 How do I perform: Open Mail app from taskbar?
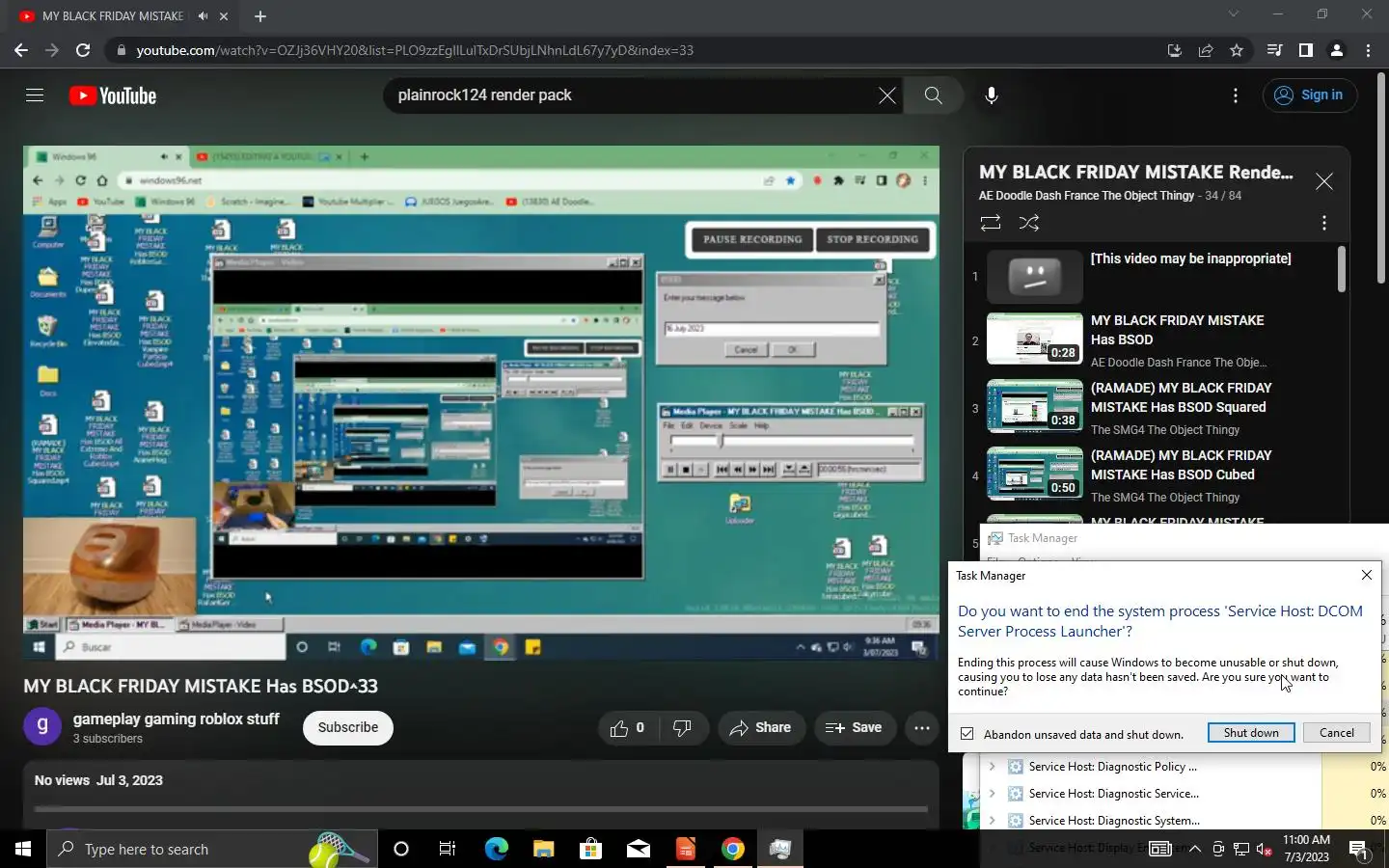click(638, 849)
